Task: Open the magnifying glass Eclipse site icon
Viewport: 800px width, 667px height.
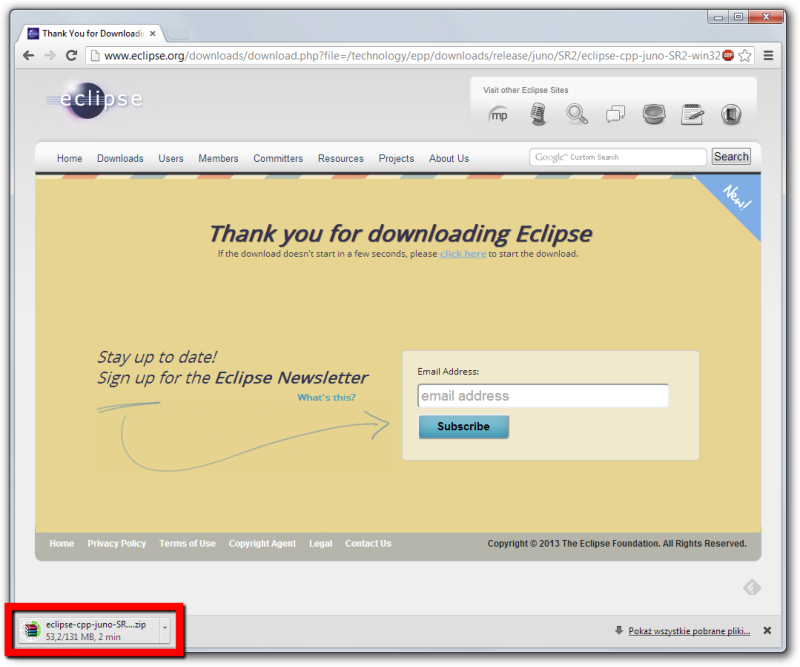Action: [577, 114]
